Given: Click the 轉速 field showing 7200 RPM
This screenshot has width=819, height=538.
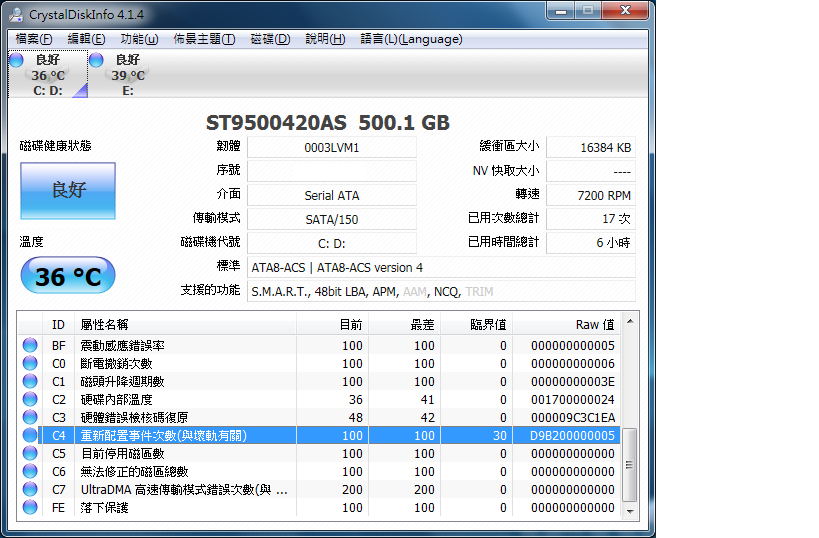Looking at the screenshot, I should pos(591,195).
